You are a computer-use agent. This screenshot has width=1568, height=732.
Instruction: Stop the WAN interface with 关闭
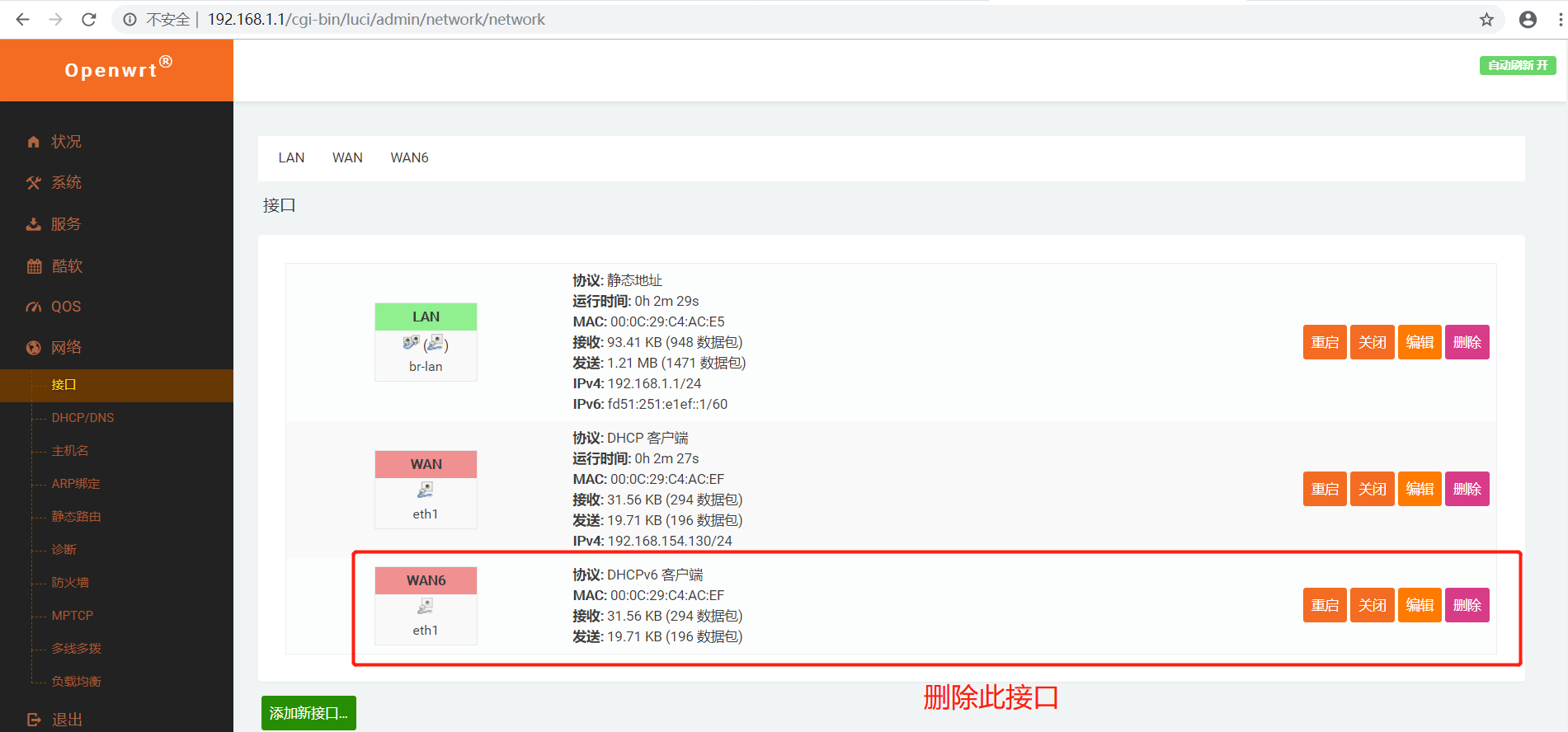click(x=1373, y=489)
